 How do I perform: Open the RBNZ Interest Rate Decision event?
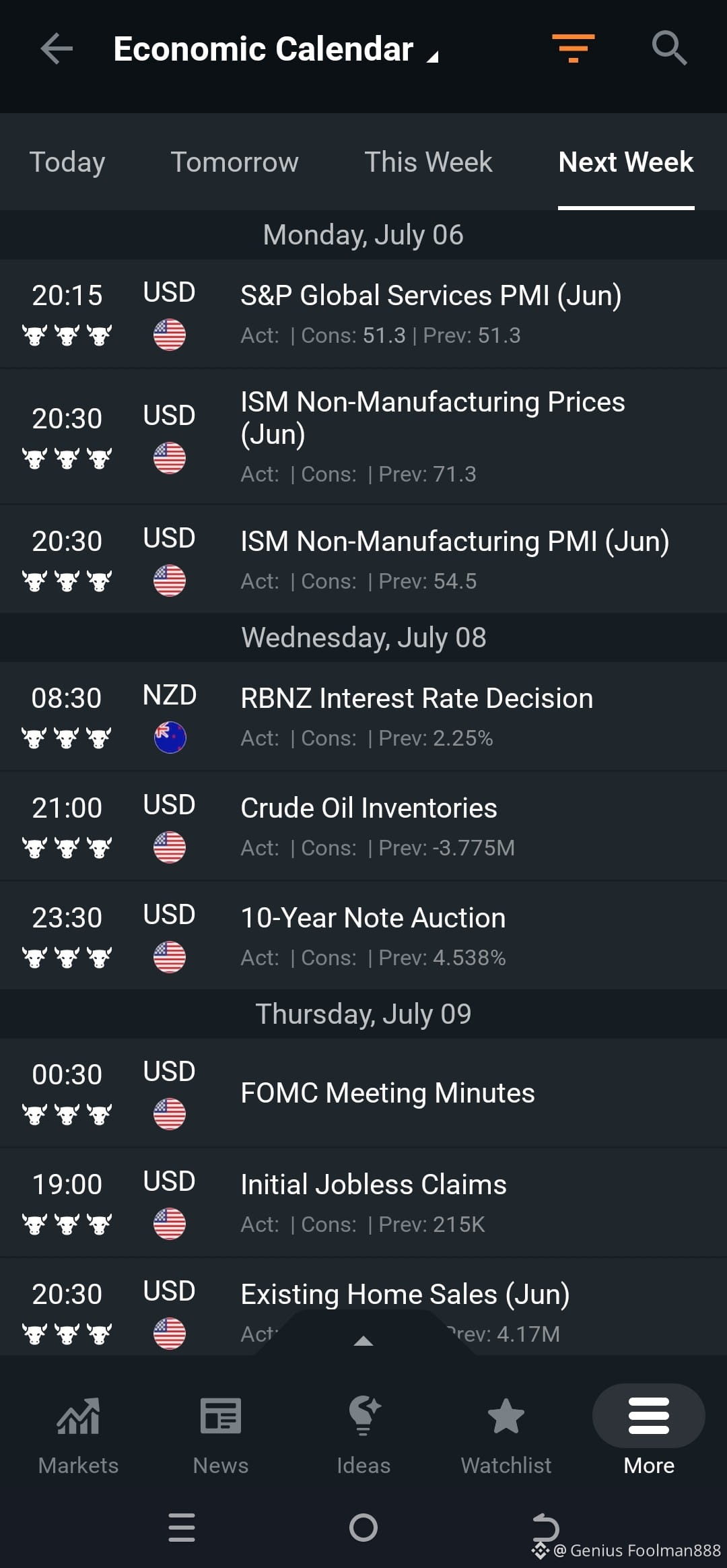[363, 717]
